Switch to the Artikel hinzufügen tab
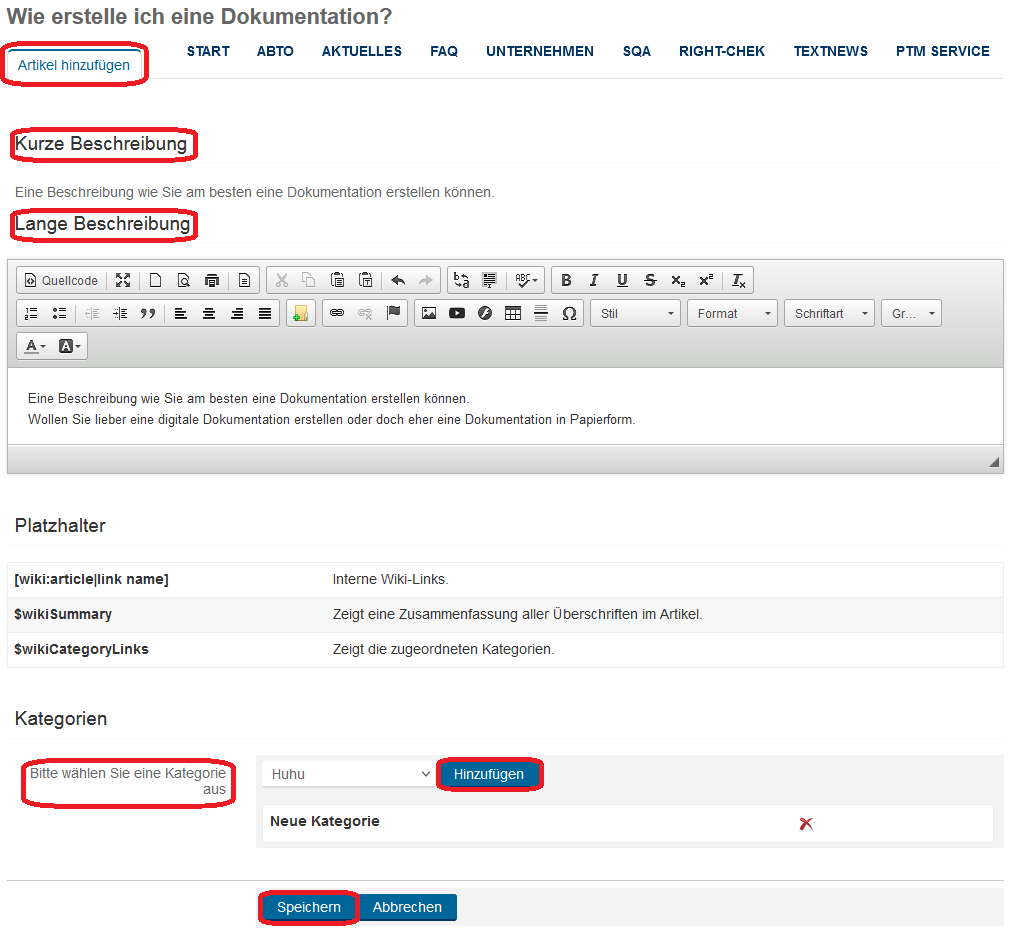 pos(74,65)
